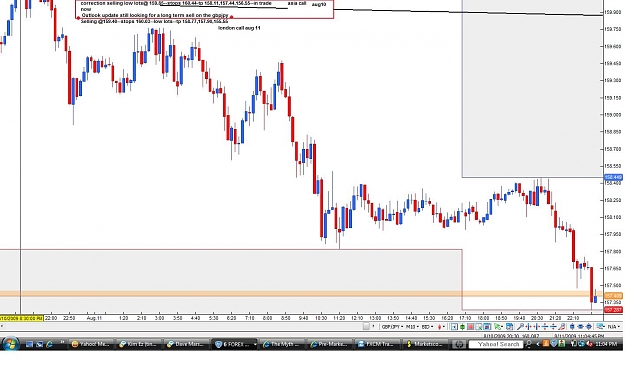Expand the quick launch overflow chevron
The height and width of the screenshot is (391, 625).
[62, 343]
